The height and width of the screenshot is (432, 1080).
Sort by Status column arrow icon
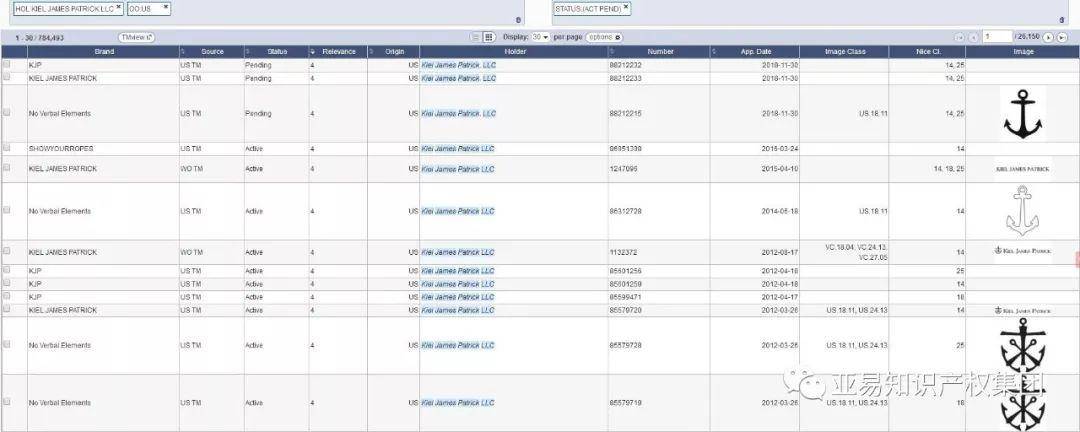[248, 52]
